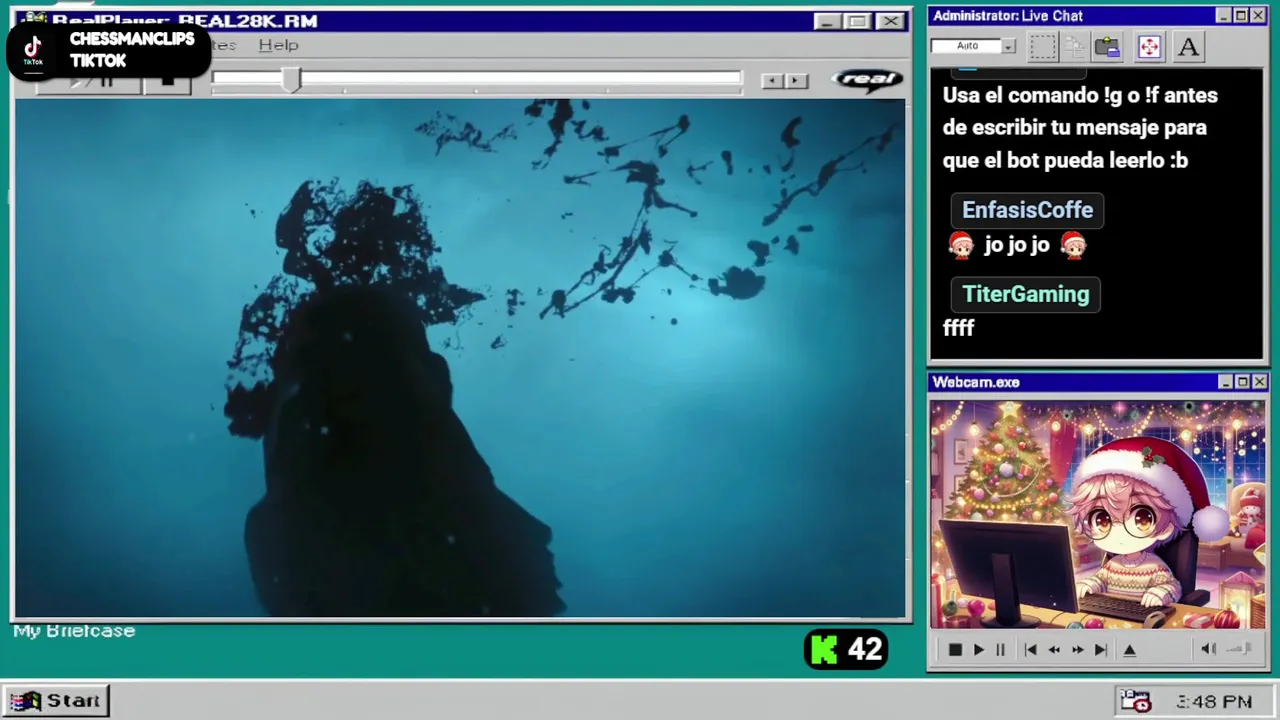Adjust the volume slider in Webcam.exe
The image size is (1280, 720).
click(1240, 649)
